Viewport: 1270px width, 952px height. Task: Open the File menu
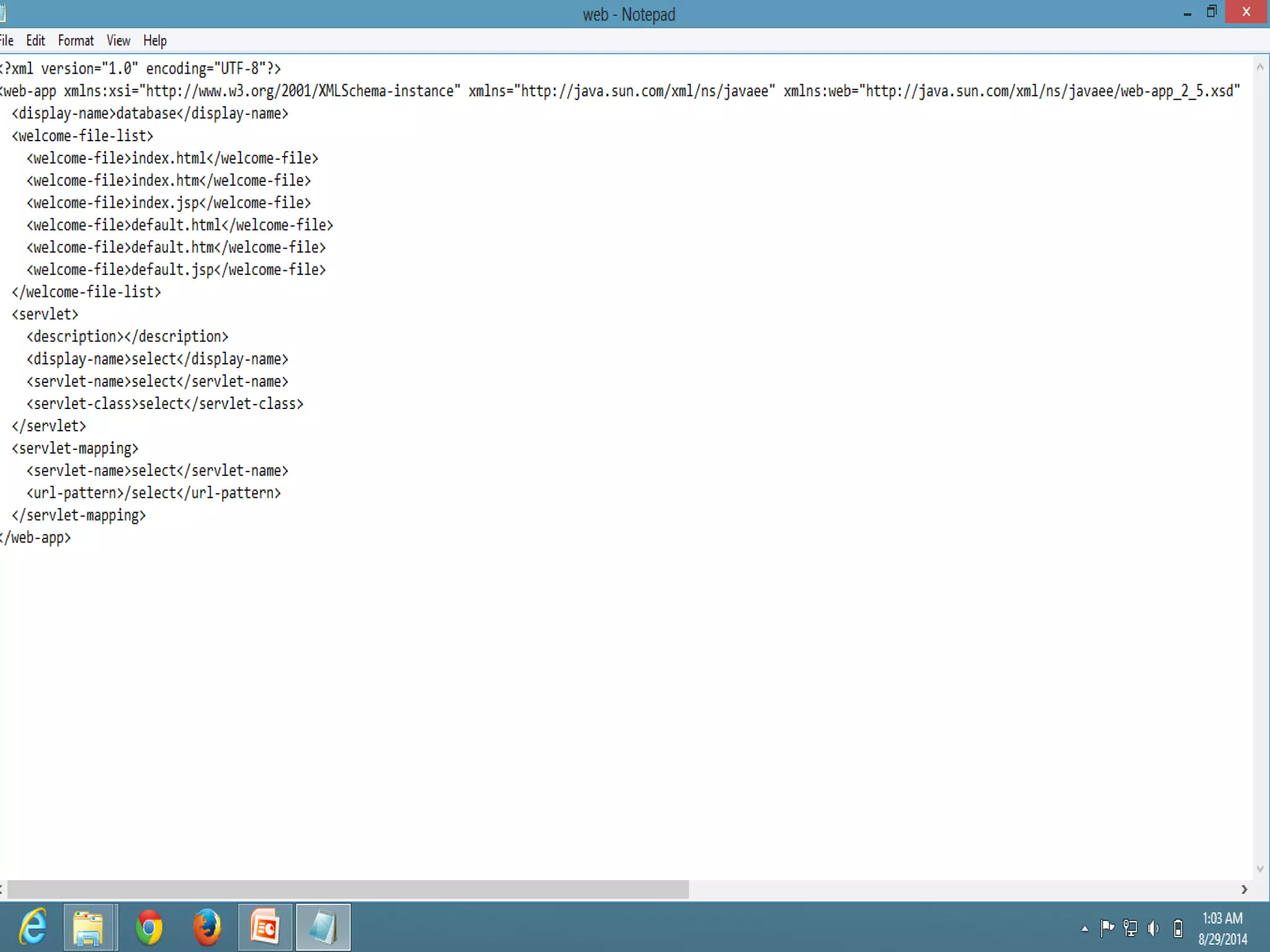7,41
